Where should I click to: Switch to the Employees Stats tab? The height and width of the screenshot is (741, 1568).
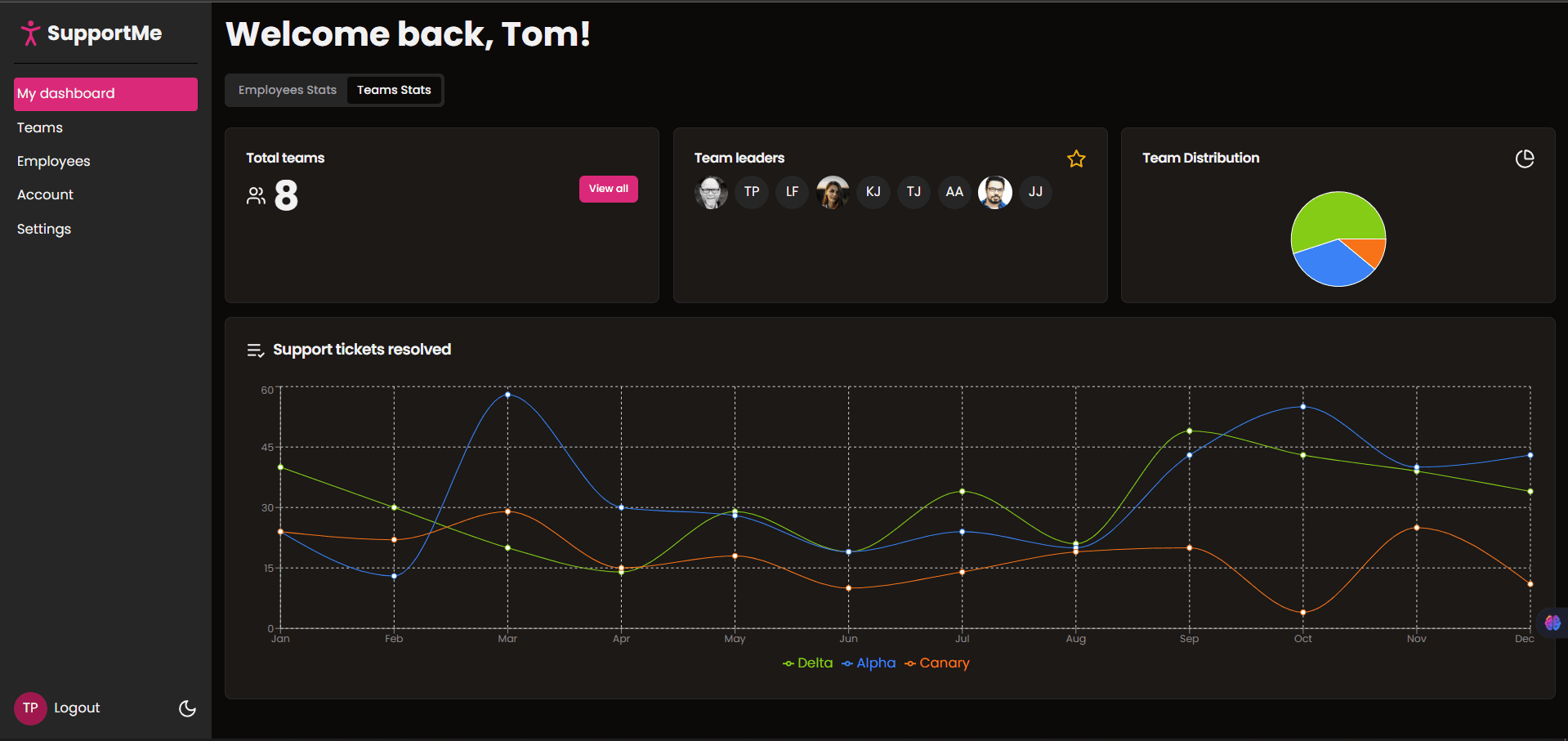[287, 90]
